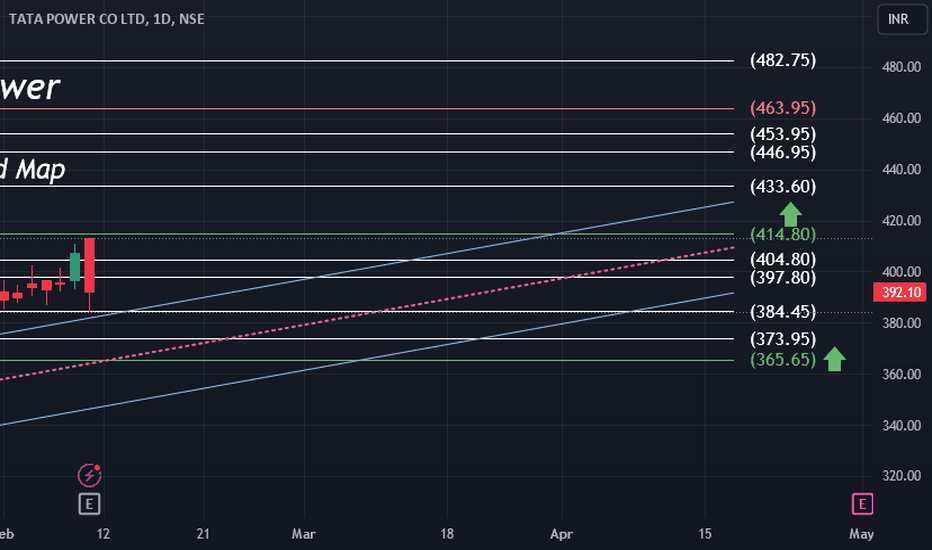Screen dimensions: 932x550
Task: Select the (446.95) level label
Action: coord(783,152)
